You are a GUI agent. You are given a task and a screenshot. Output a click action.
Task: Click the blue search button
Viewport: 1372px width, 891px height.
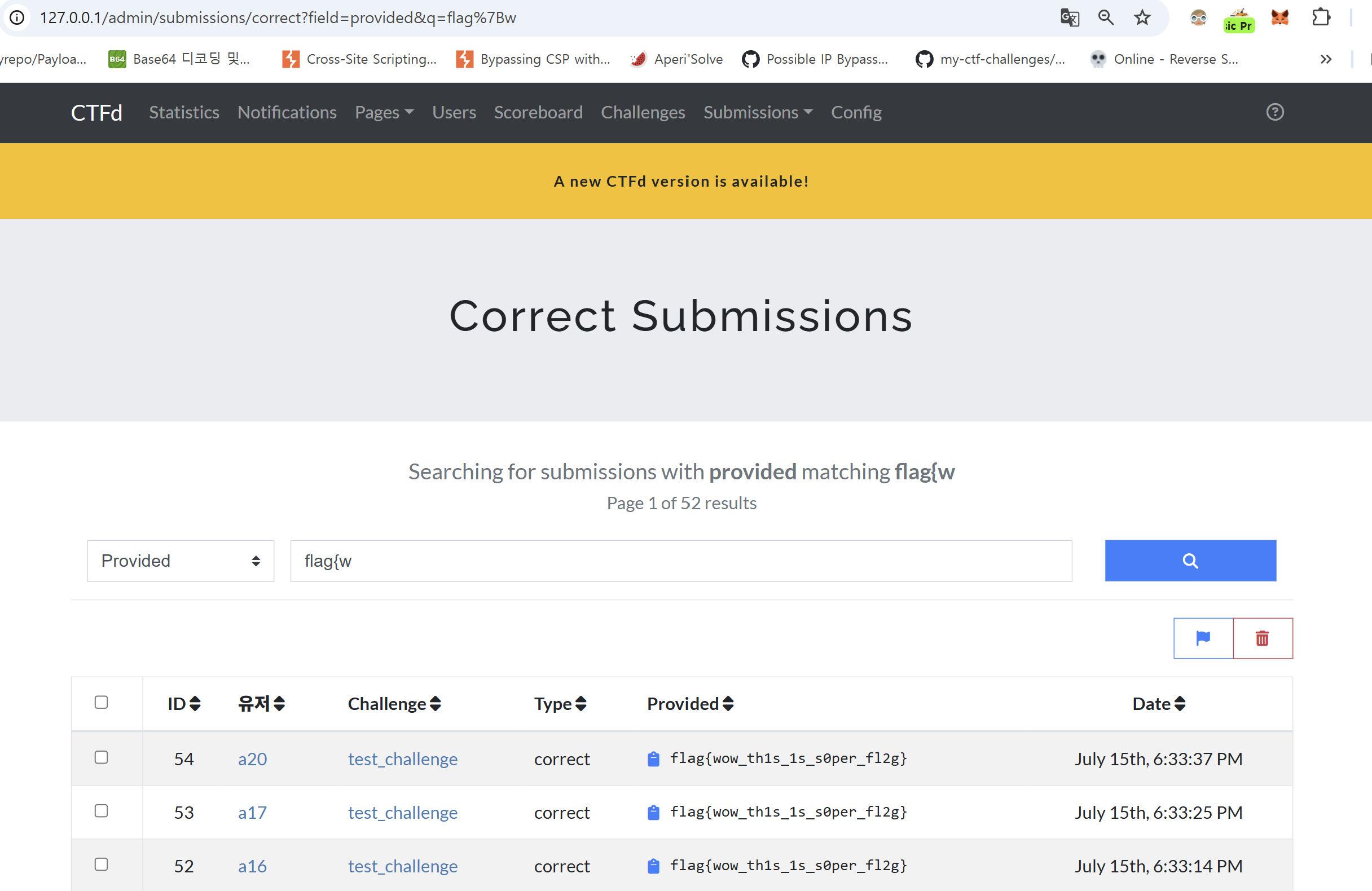(x=1190, y=561)
